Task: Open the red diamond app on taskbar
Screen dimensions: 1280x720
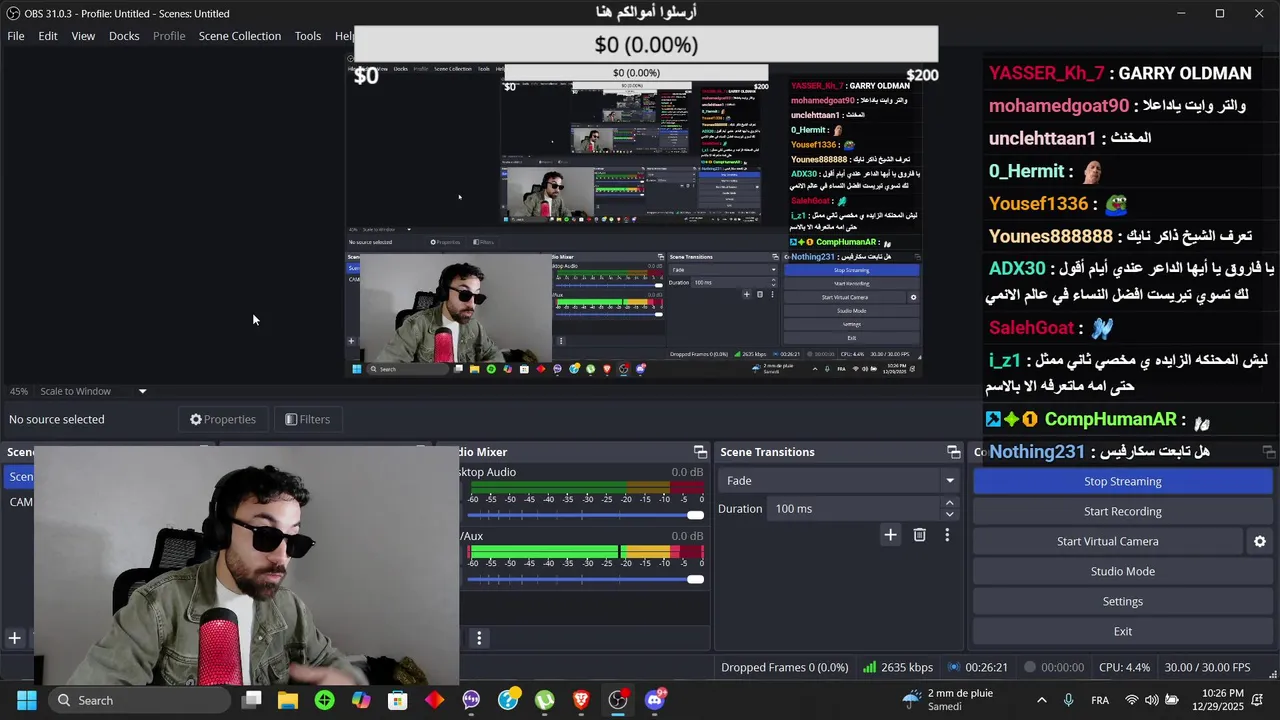Action: [434, 700]
